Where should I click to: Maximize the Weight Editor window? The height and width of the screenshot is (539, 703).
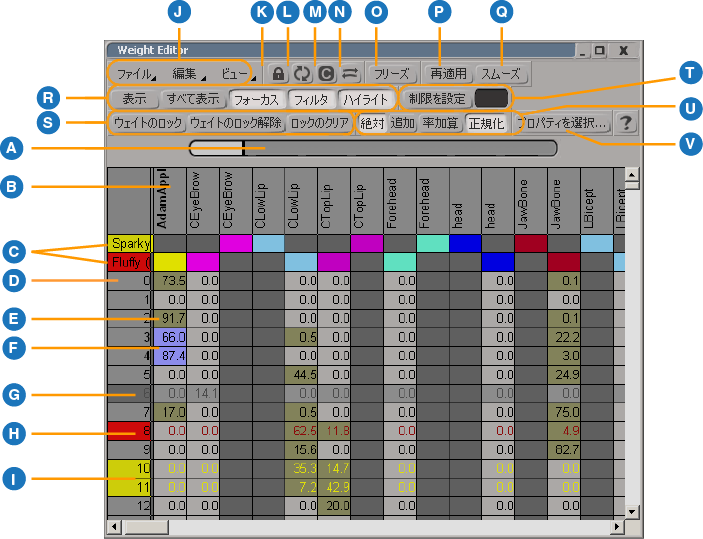(x=599, y=50)
